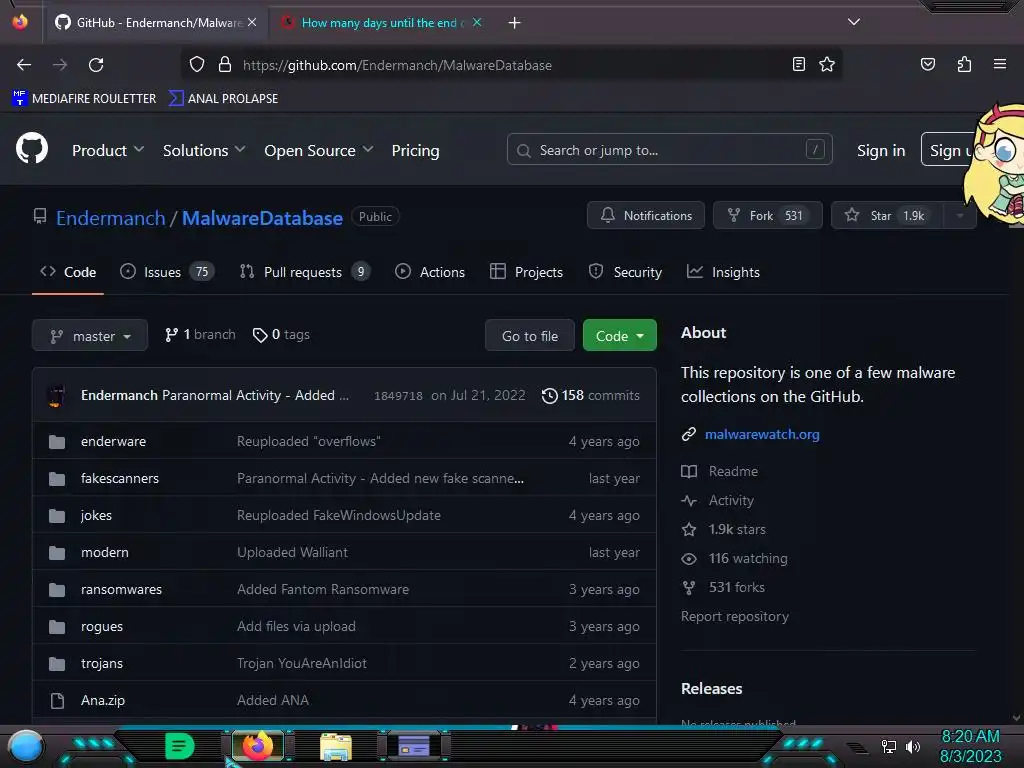View 1.9k stars link

pos(724,529)
